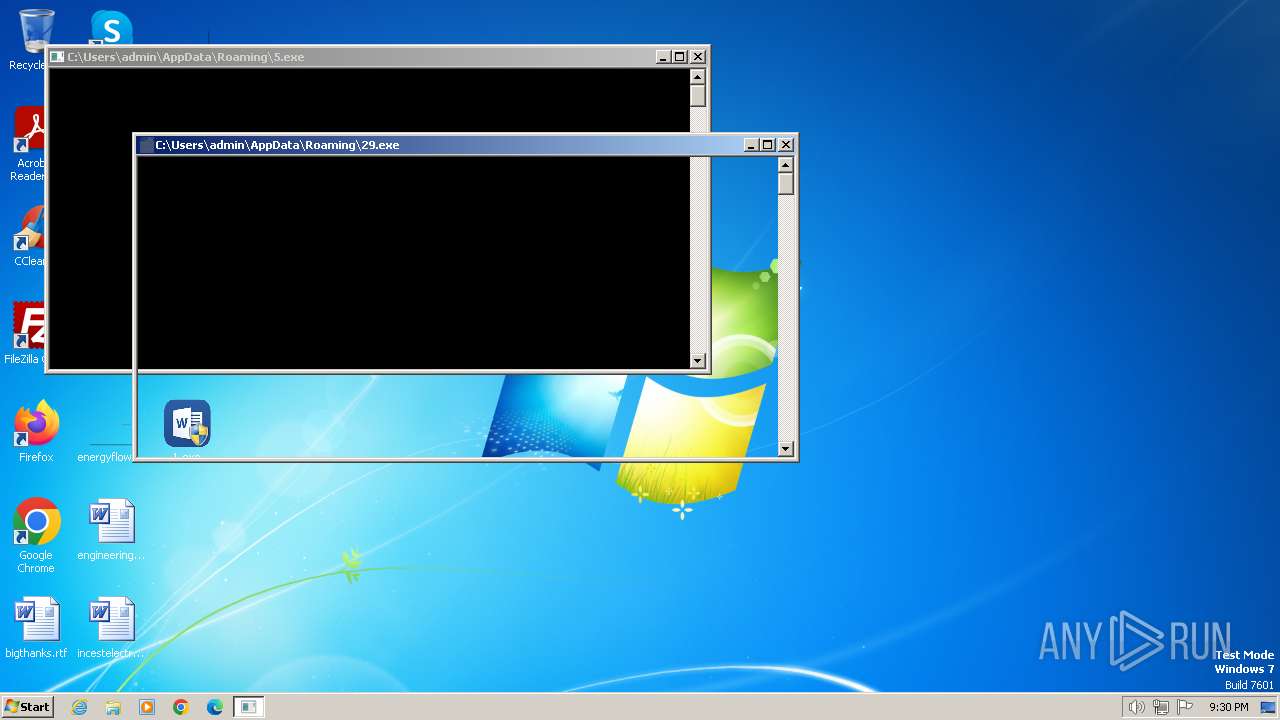Screen dimensions: 1280x720
Task: Click the 29.exe window title bar
Action: pos(440,145)
